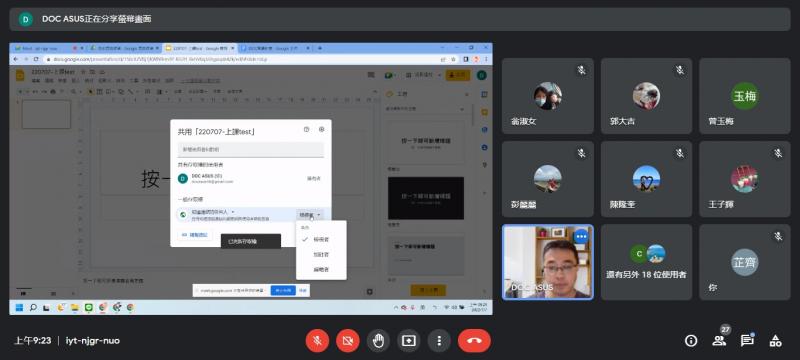
Task: Open a new Chrome tab with plus
Action: [x=320, y=48]
